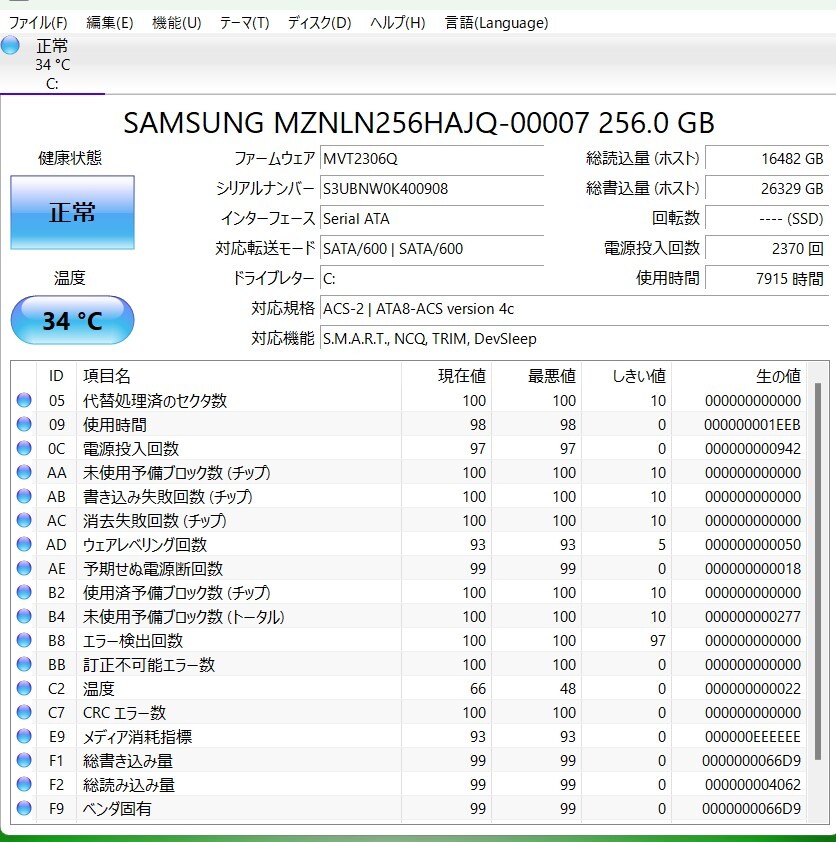Click the status orb for attribute F2

coord(24,784)
